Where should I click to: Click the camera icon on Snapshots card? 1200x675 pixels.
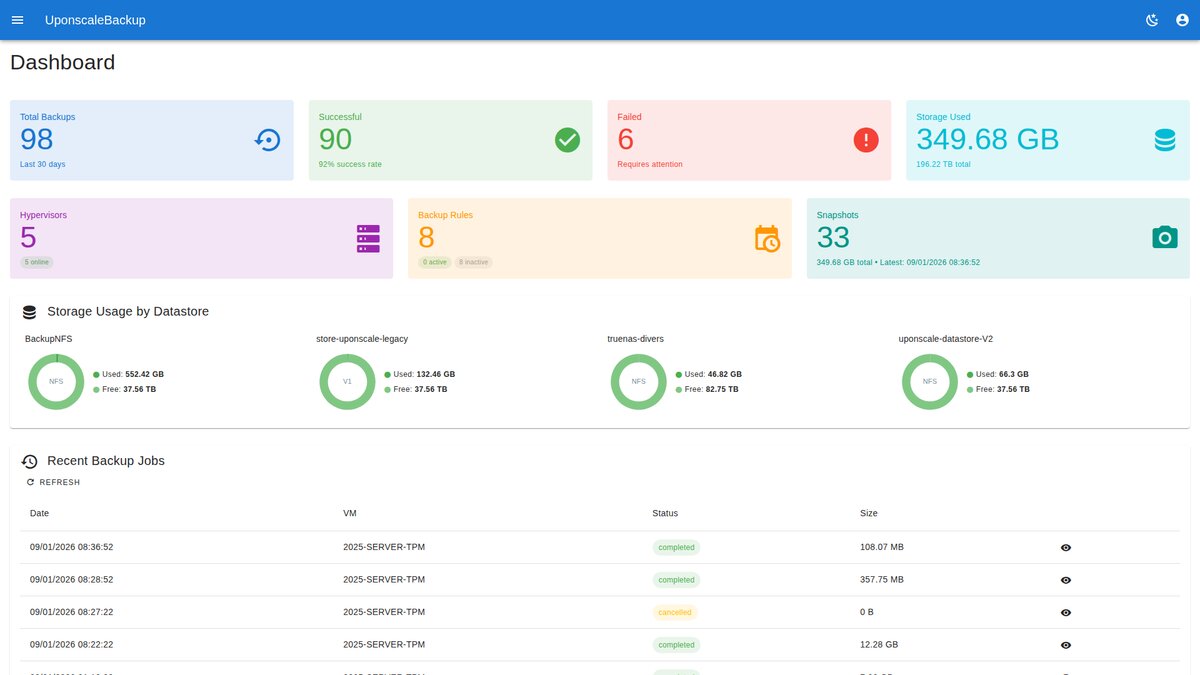(x=1164, y=238)
